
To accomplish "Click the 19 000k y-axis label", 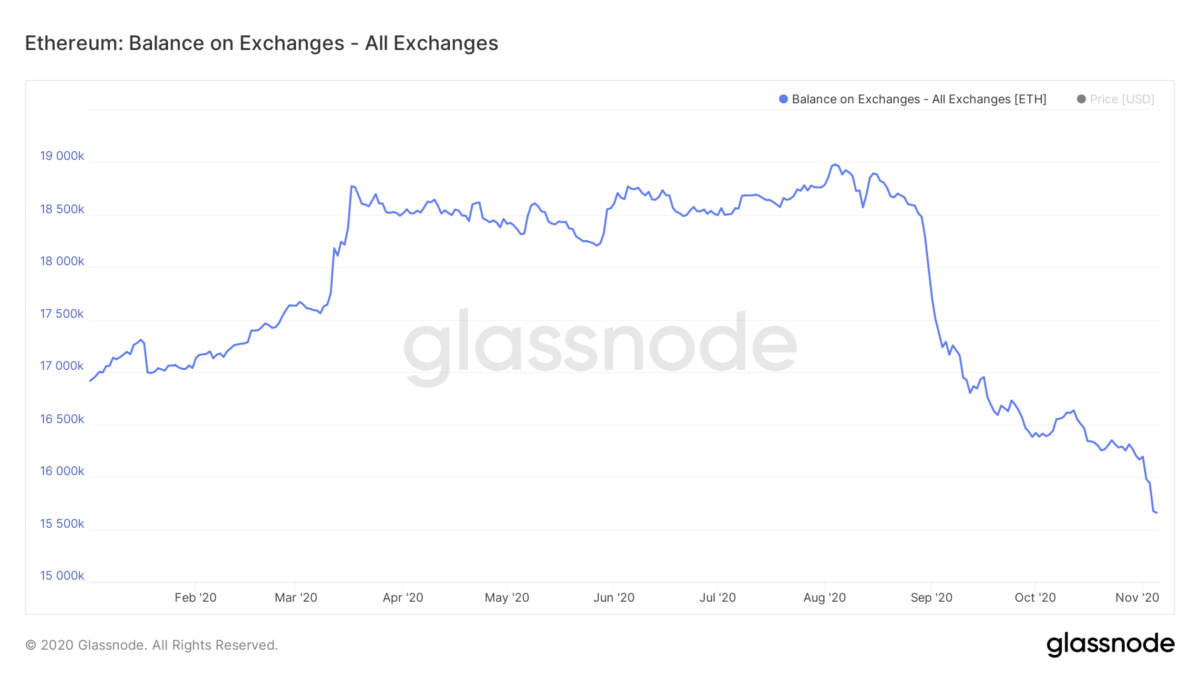I will pyautogui.click(x=62, y=157).
